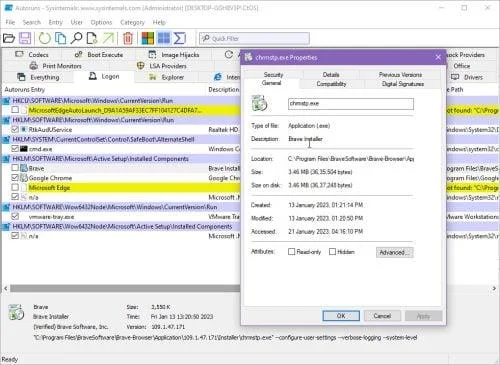The image size is (500, 365).
Task: Check the Microsoft Edge entry checkbox
Action: click(15, 187)
